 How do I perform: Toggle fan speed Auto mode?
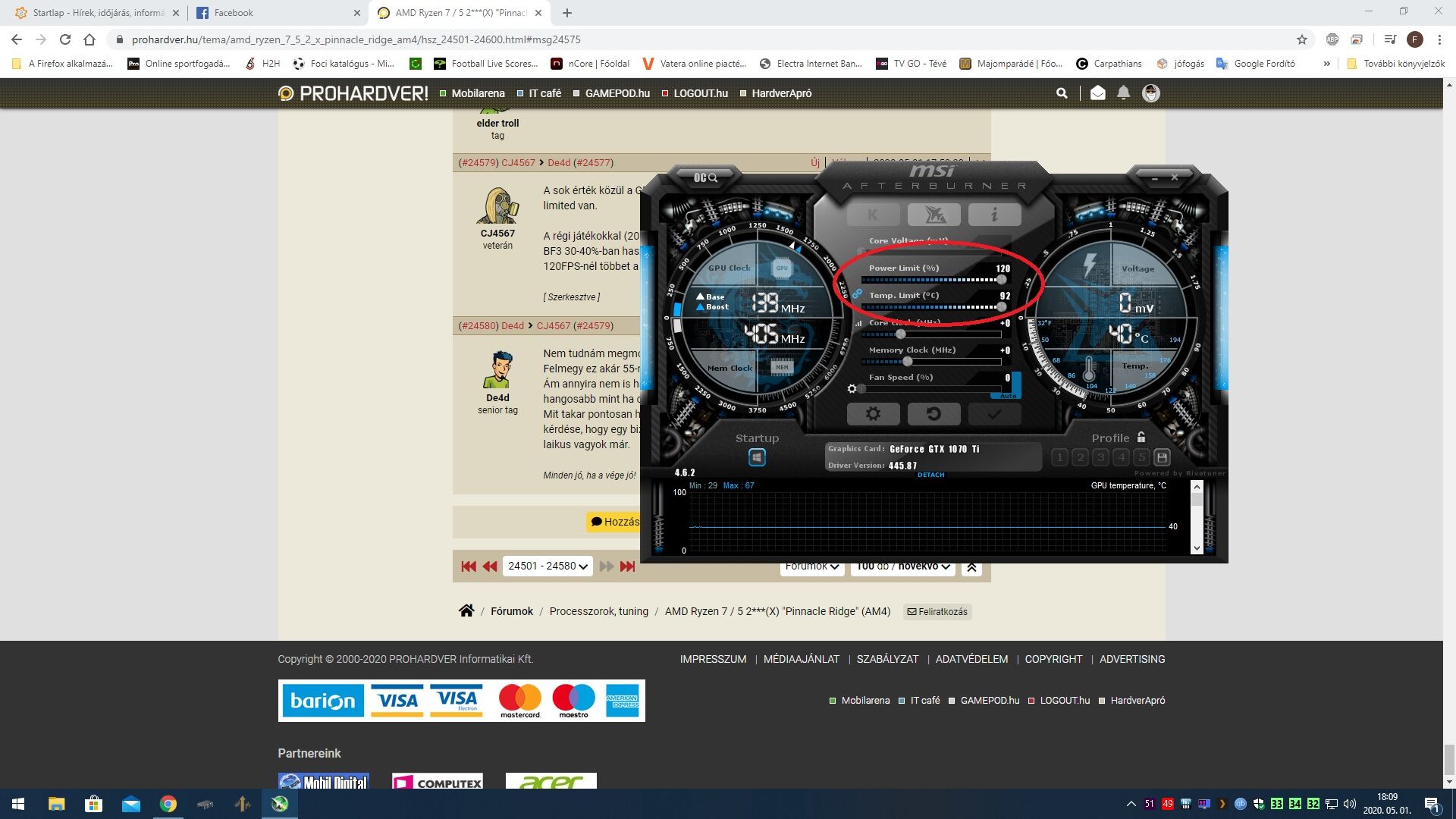click(1008, 396)
